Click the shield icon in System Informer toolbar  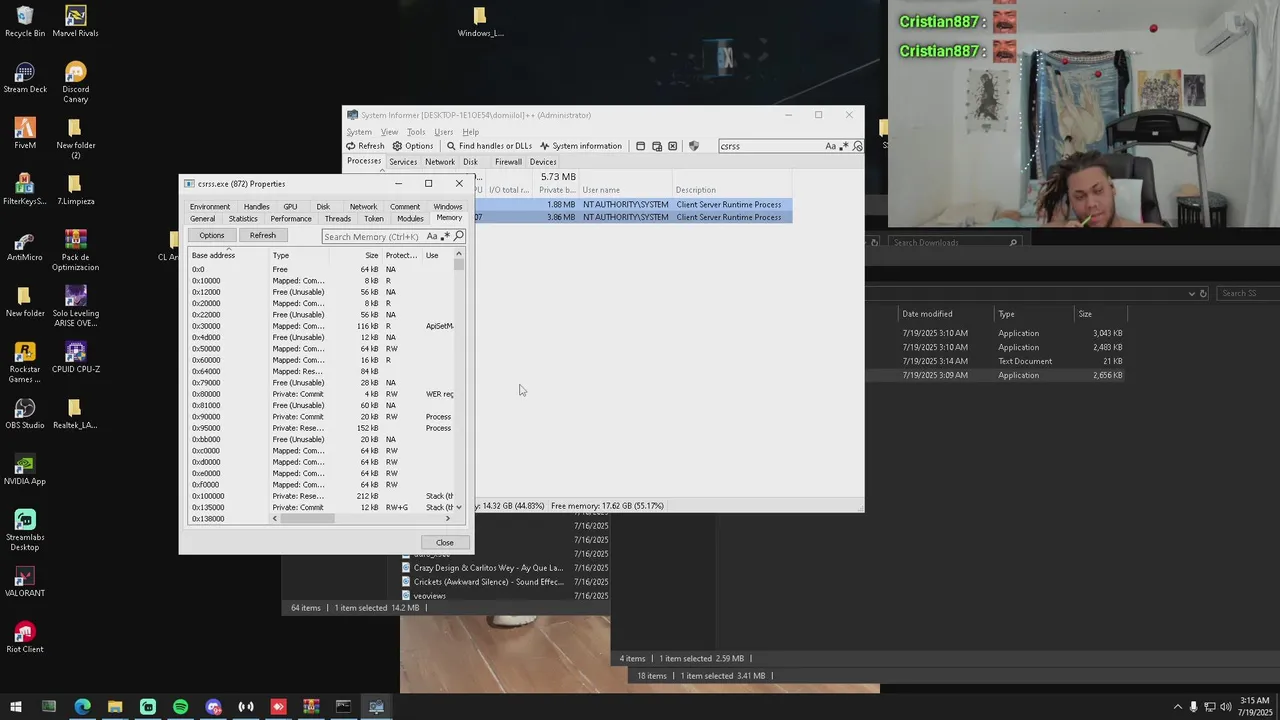[x=694, y=146]
